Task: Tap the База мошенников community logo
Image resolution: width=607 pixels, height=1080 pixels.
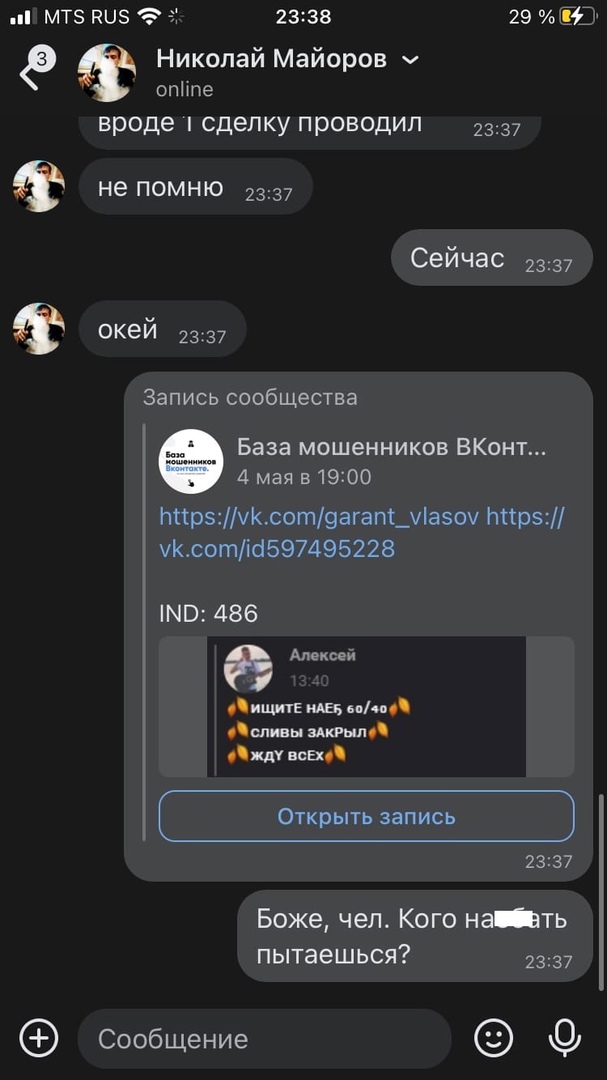Action: point(191,461)
